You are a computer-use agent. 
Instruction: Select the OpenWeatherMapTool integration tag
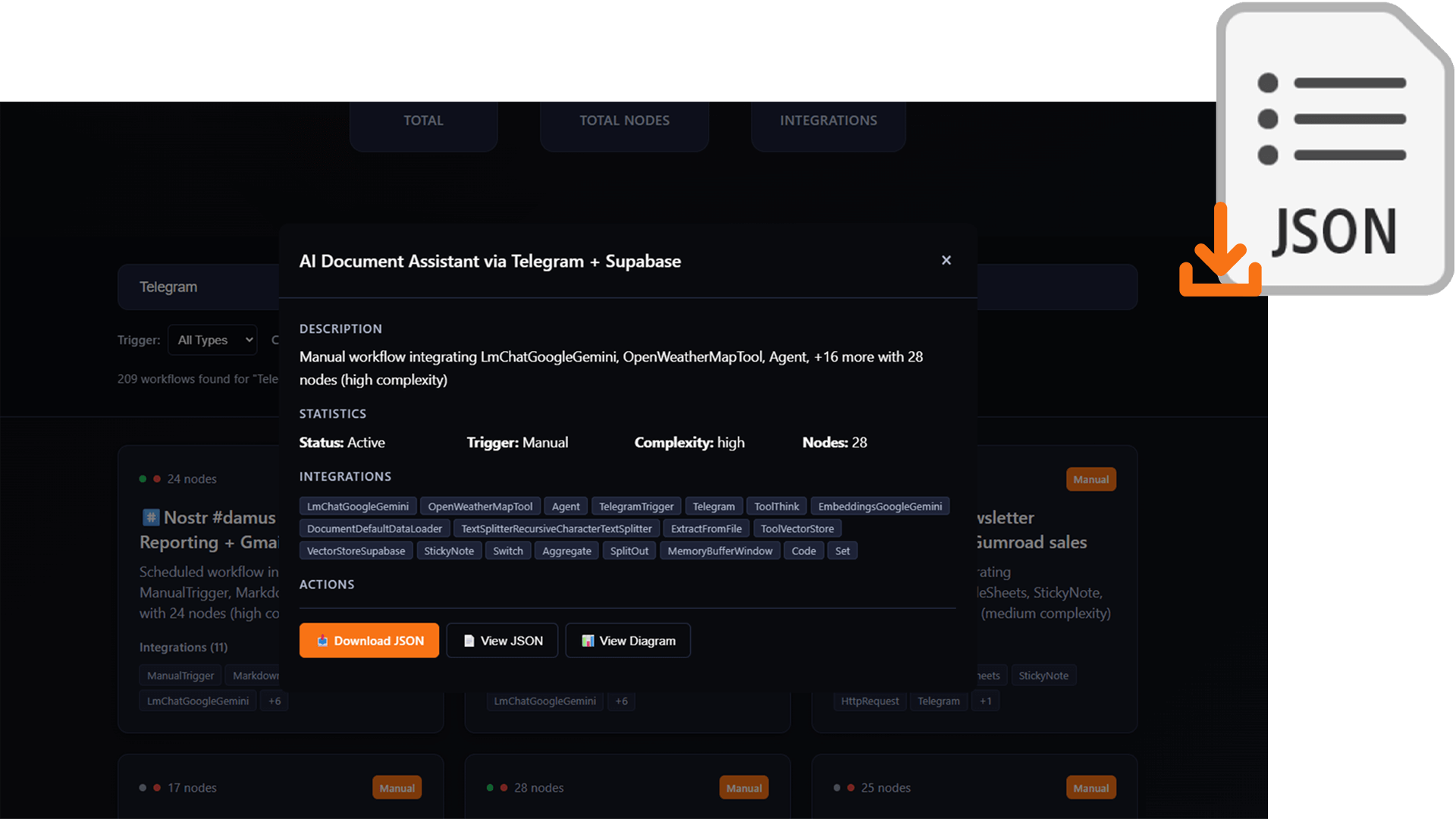(480, 507)
